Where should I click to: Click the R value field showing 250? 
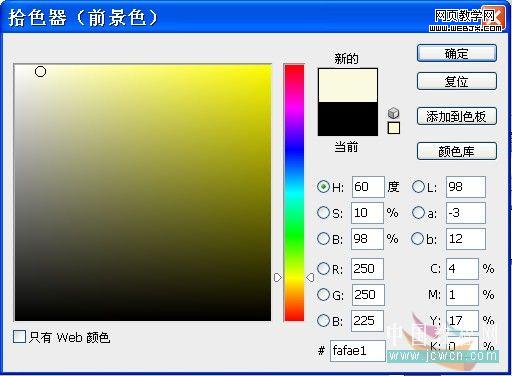pyautogui.click(x=367, y=268)
